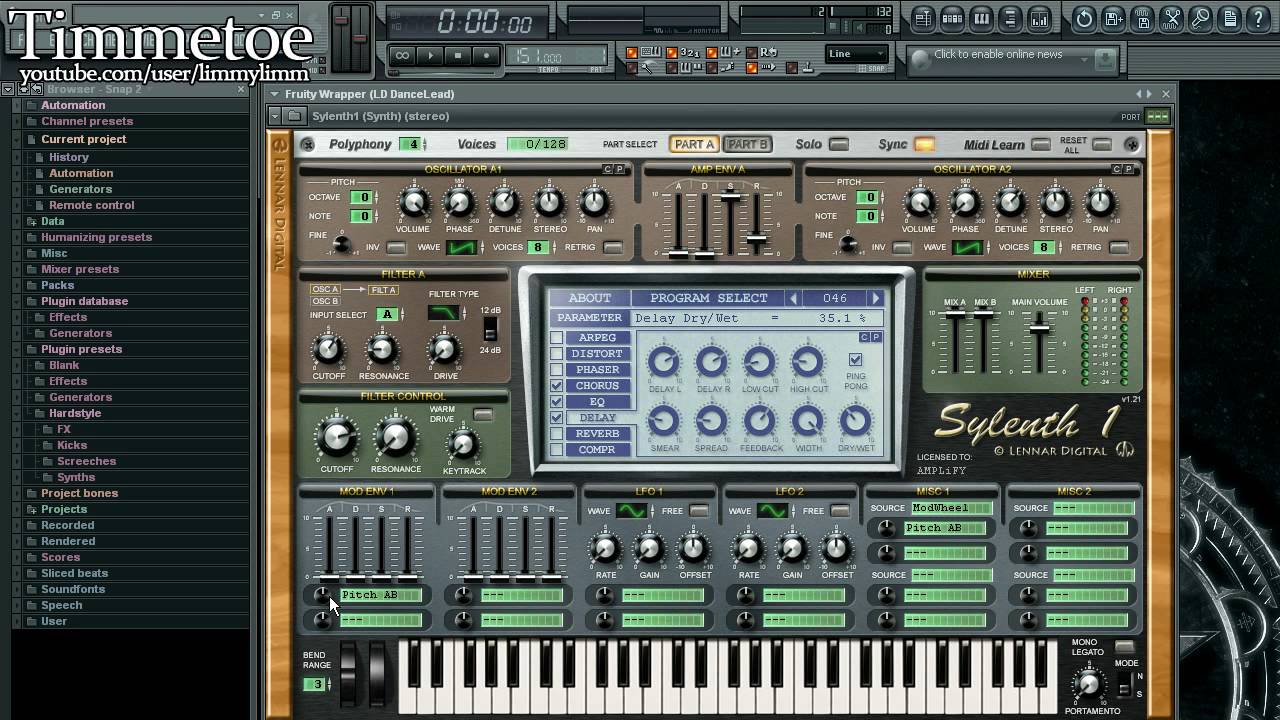Select the DELAY effect tab
The height and width of the screenshot is (720, 1280).
598,418
